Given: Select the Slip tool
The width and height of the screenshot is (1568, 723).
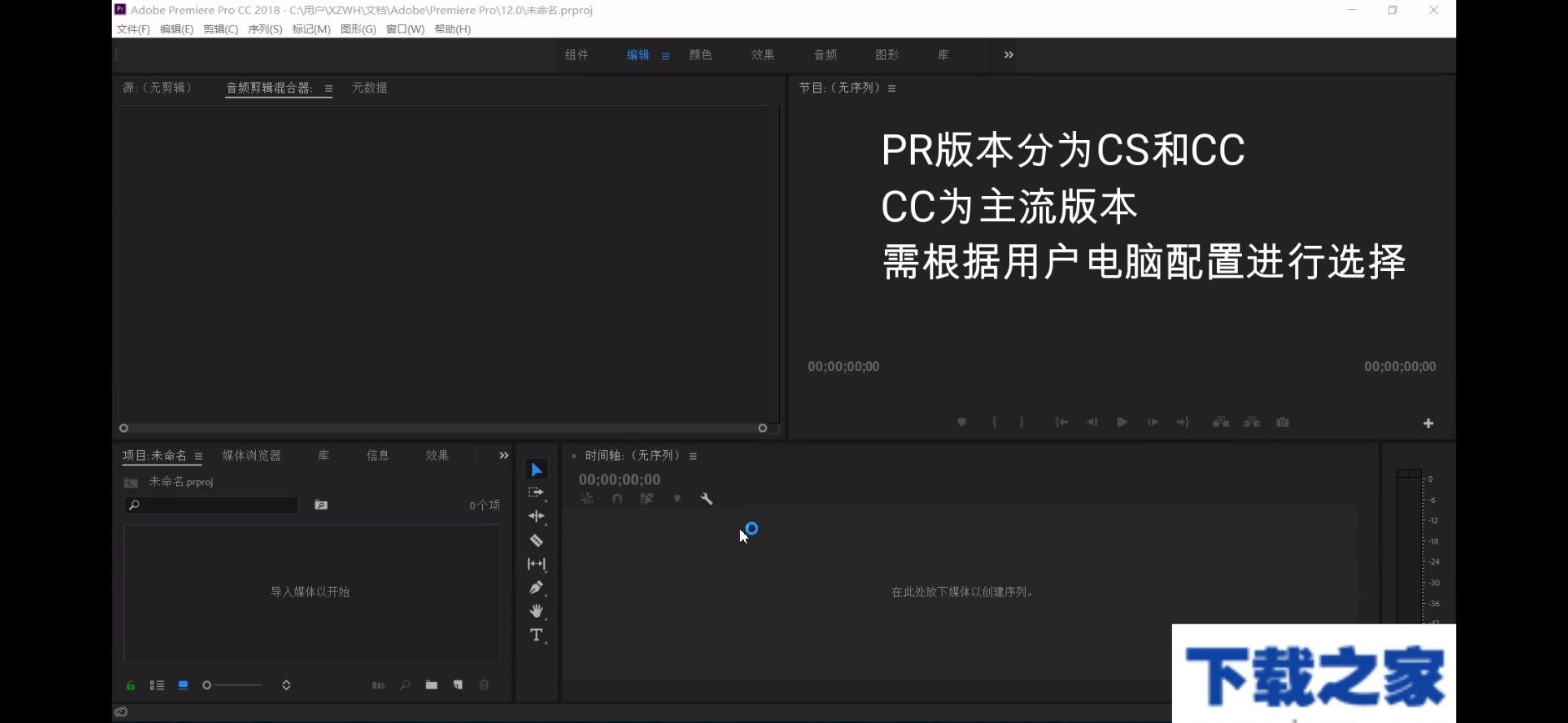Looking at the screenshot, I should (x=536, y=564).
